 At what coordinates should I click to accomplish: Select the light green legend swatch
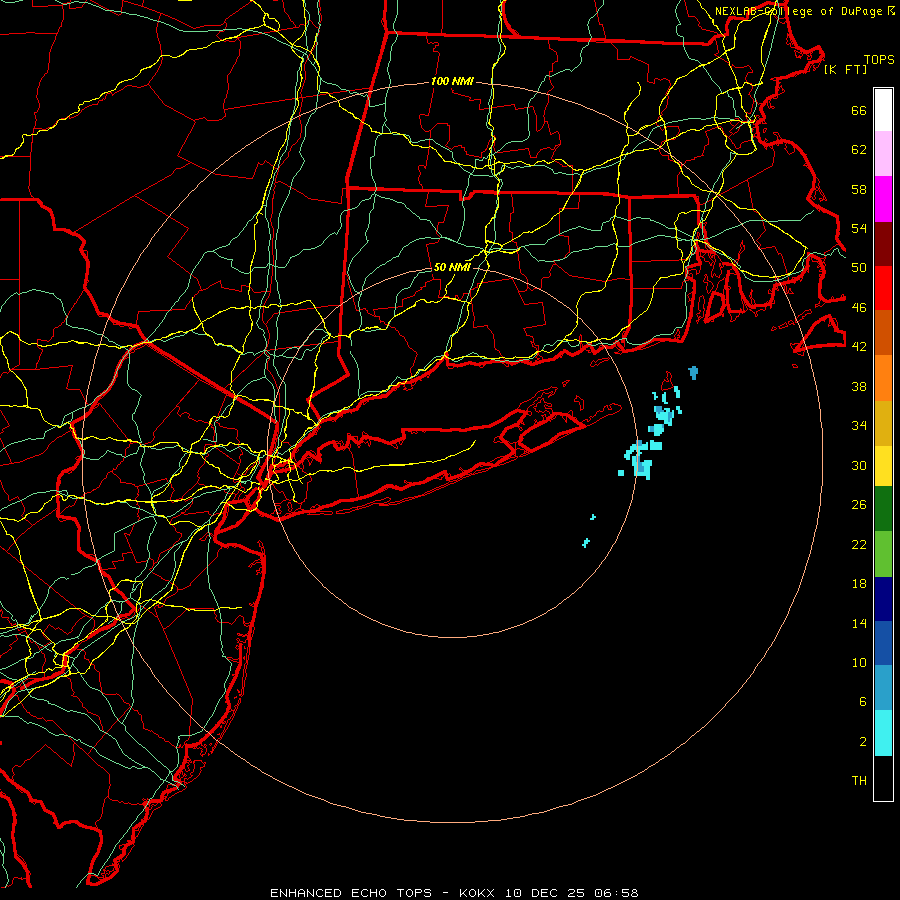click(x=883, y=554)
